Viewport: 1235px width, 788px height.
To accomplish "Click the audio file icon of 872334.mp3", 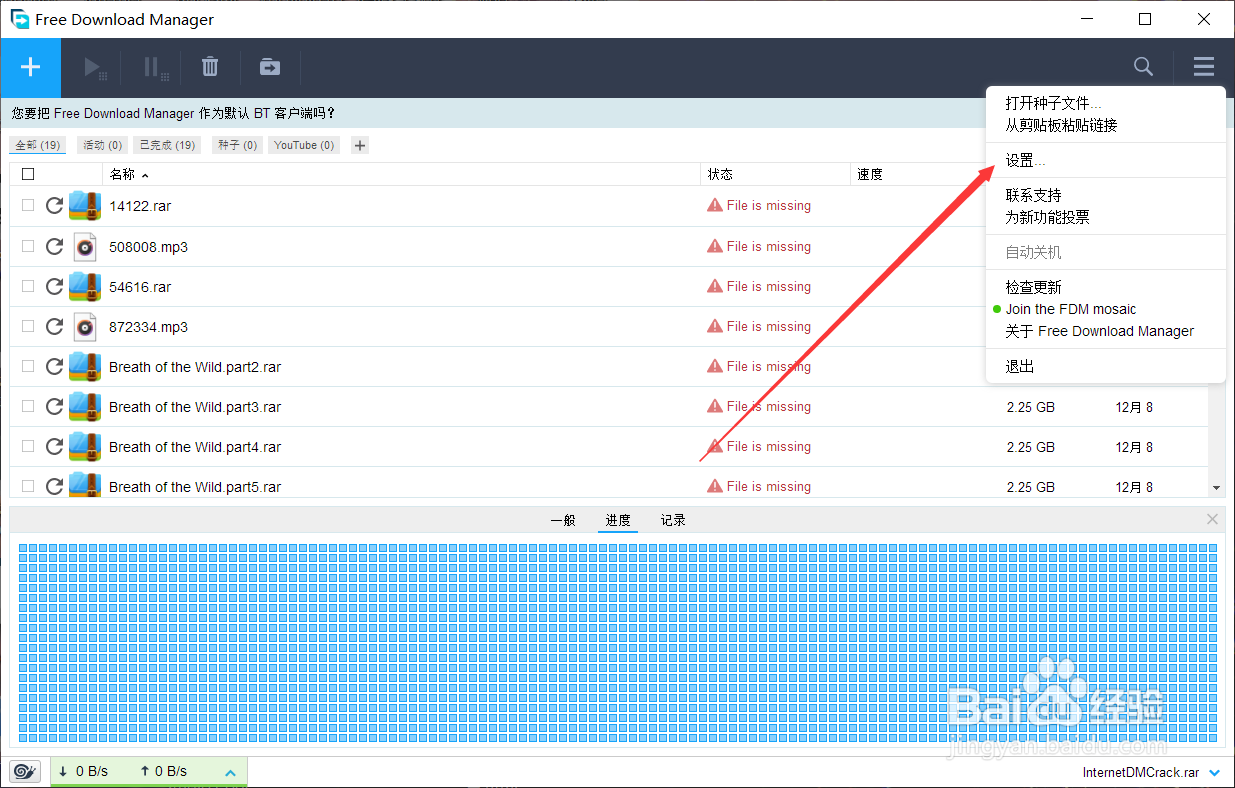I will pos(85,326).
